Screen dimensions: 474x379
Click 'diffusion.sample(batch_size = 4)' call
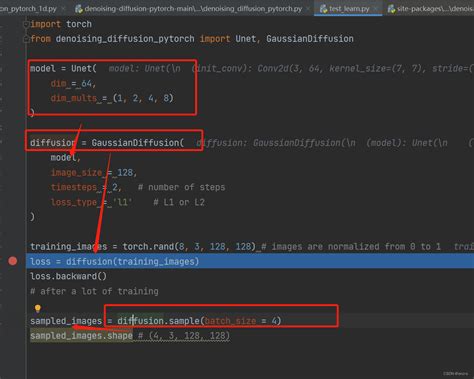click(x=199, y=321)
